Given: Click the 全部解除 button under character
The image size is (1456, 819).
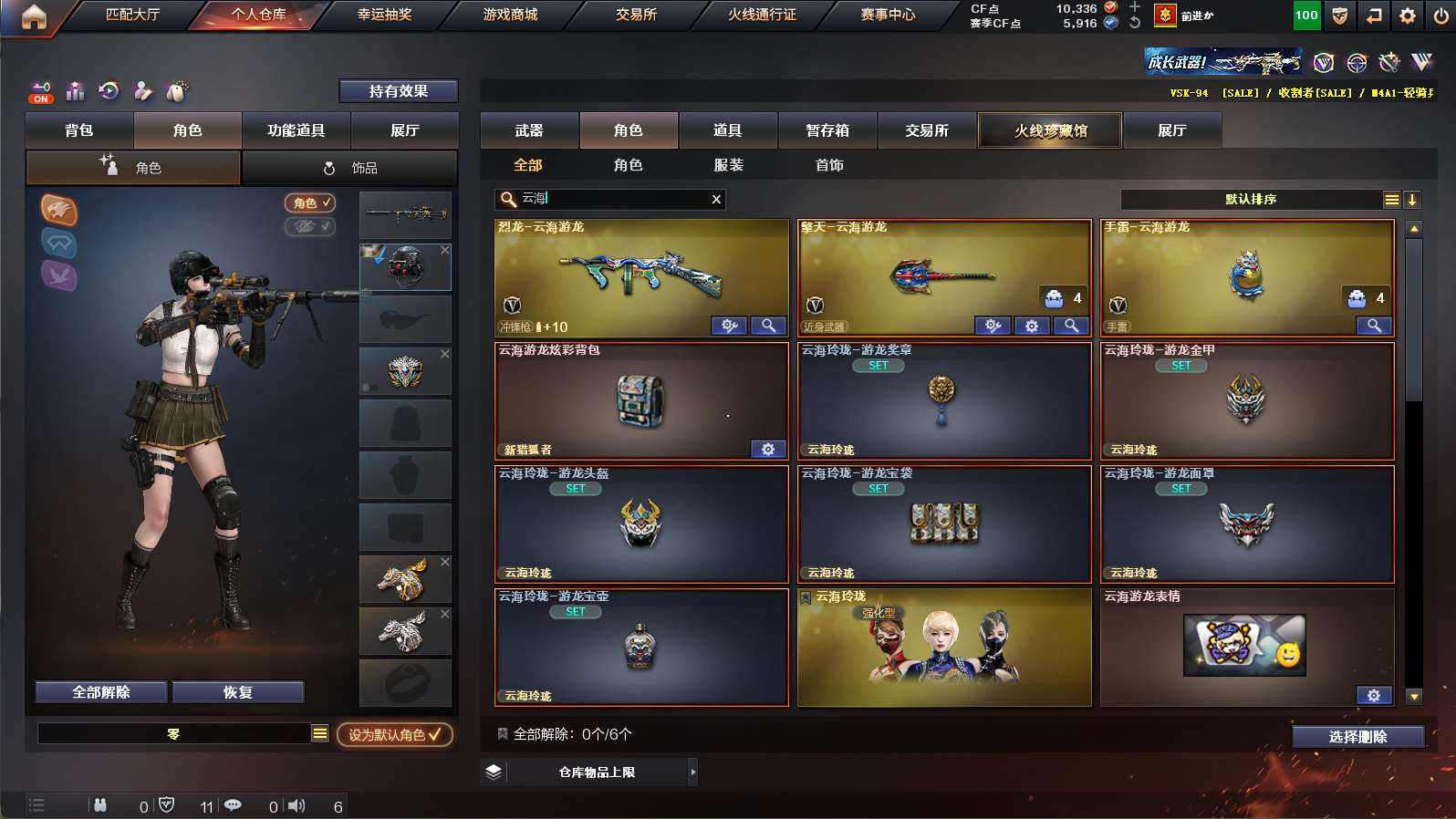Looking at the screenshot, I should point(101,692).
